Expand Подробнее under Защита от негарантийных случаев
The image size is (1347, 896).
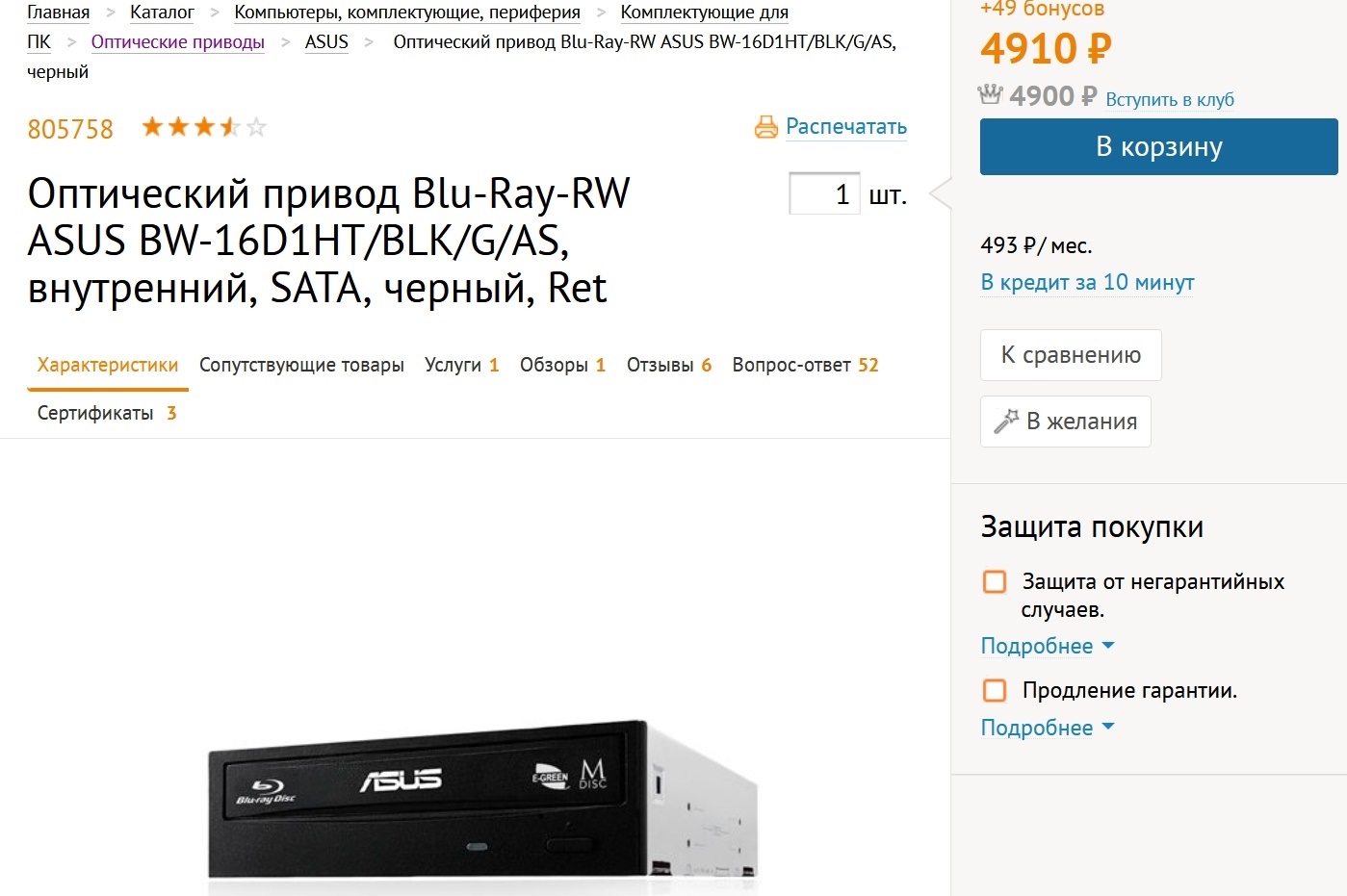coord(1047,646)
